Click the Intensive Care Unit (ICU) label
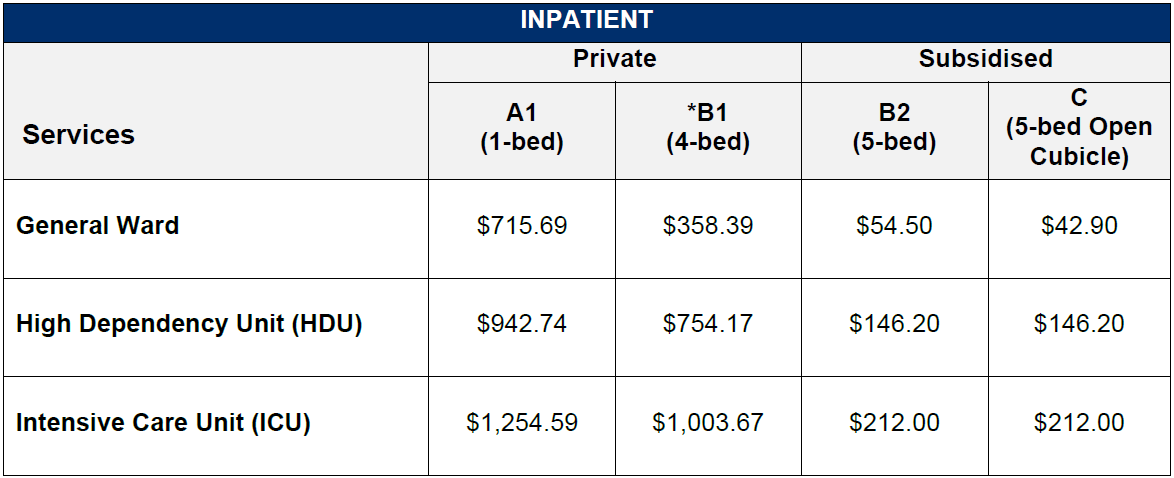 tap(163, 423)
